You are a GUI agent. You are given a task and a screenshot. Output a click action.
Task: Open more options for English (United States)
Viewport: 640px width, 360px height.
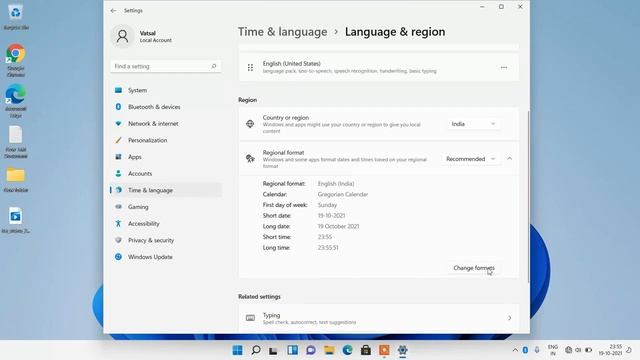[x=504, y=67]
